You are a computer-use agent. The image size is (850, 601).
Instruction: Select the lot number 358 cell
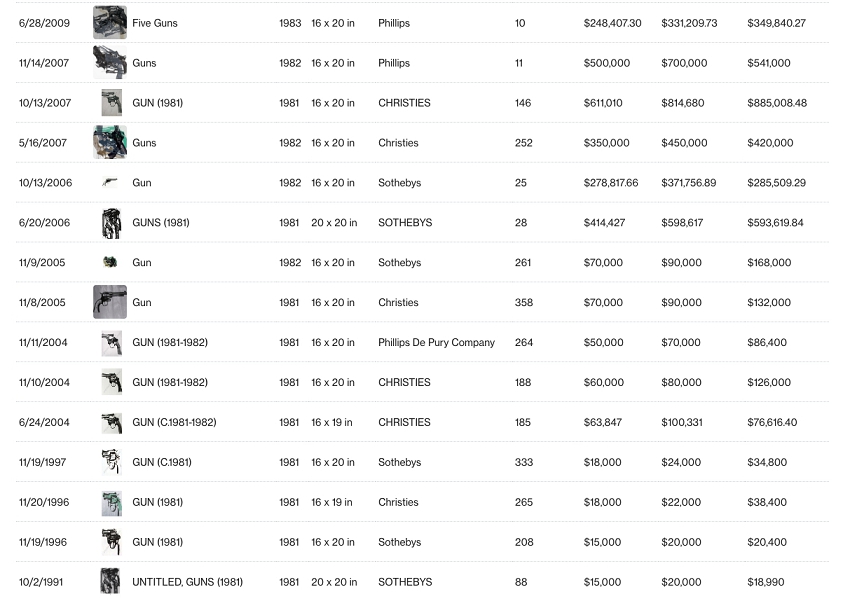[524, 302]
